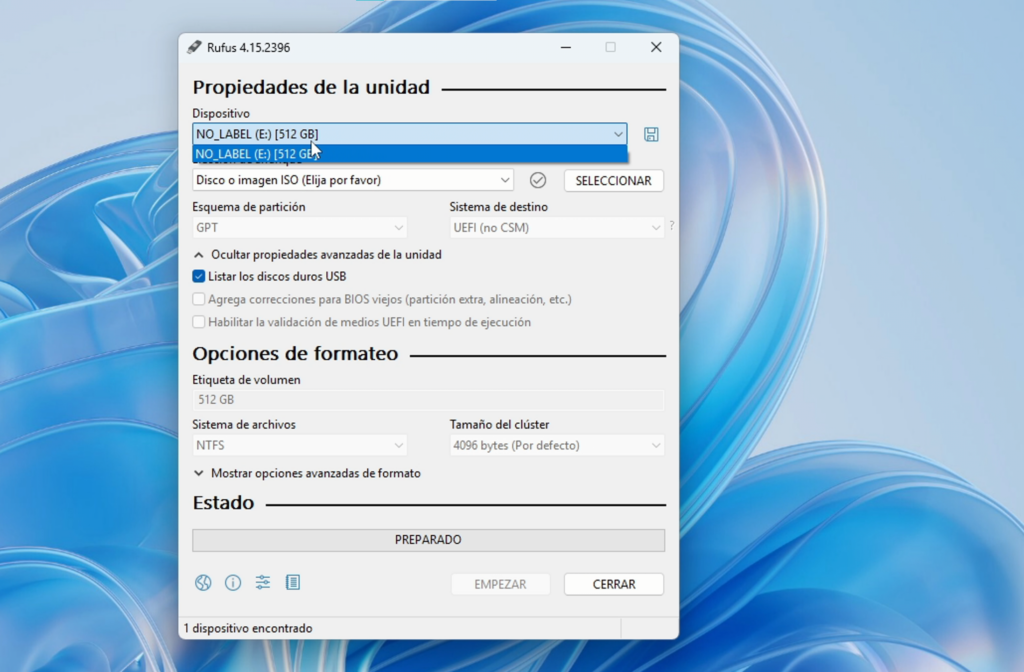Click the SELECCIONAR button
This screenshot has width=1024, height=672.
(614, 181)
